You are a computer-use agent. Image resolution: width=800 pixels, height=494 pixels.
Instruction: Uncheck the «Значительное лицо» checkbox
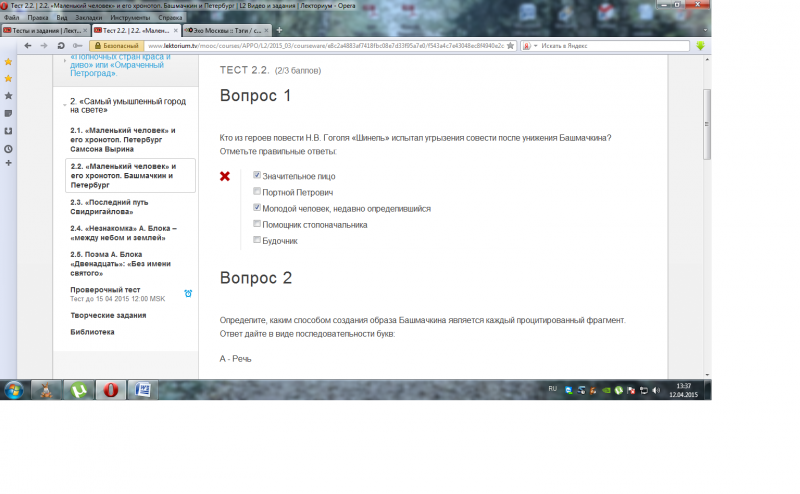point(257,175)
